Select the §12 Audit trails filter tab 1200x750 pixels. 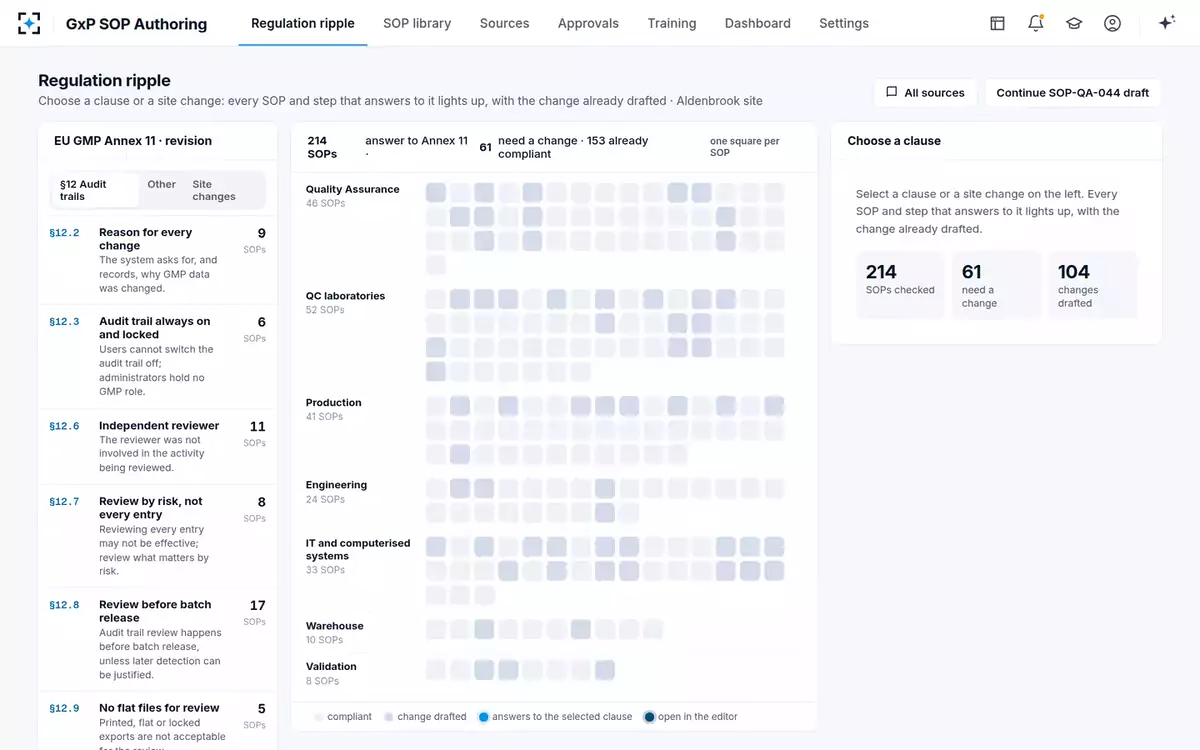[95, 190]
